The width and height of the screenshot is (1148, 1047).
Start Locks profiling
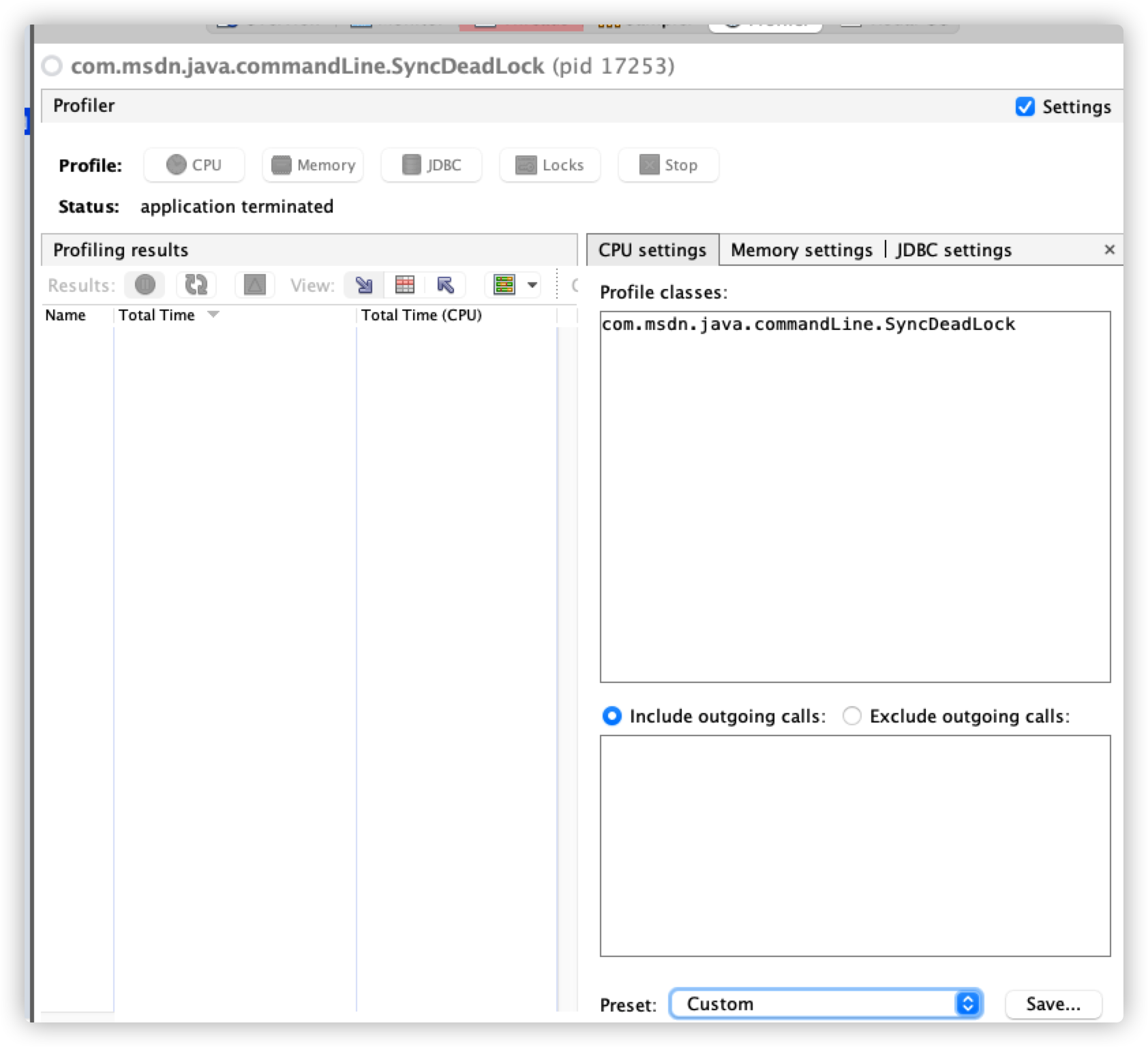[x=549, y=164]
